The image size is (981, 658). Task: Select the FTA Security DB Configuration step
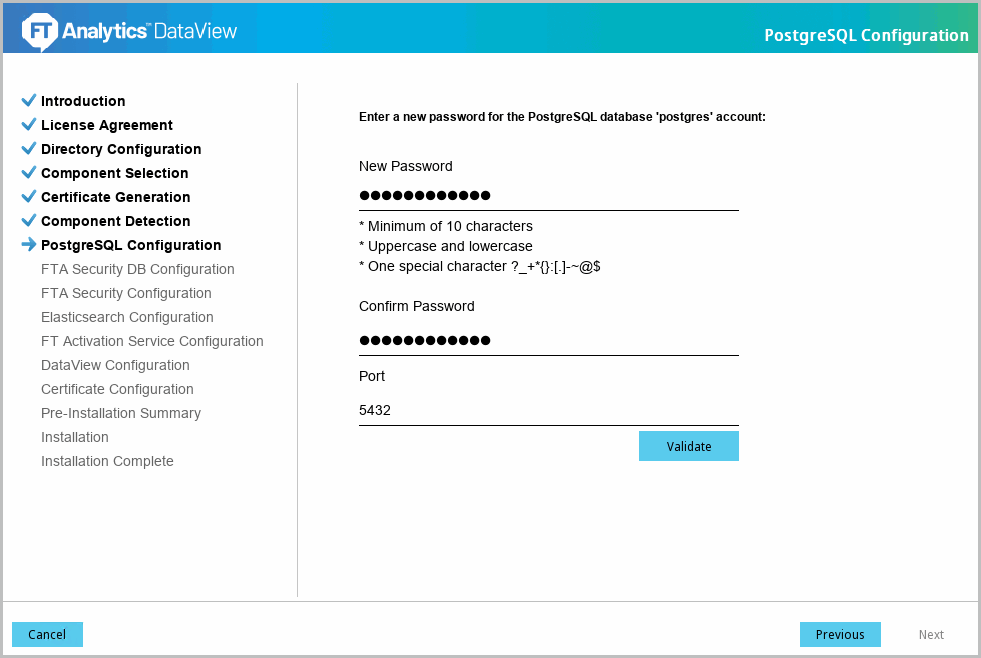click(x=138, y=269)
